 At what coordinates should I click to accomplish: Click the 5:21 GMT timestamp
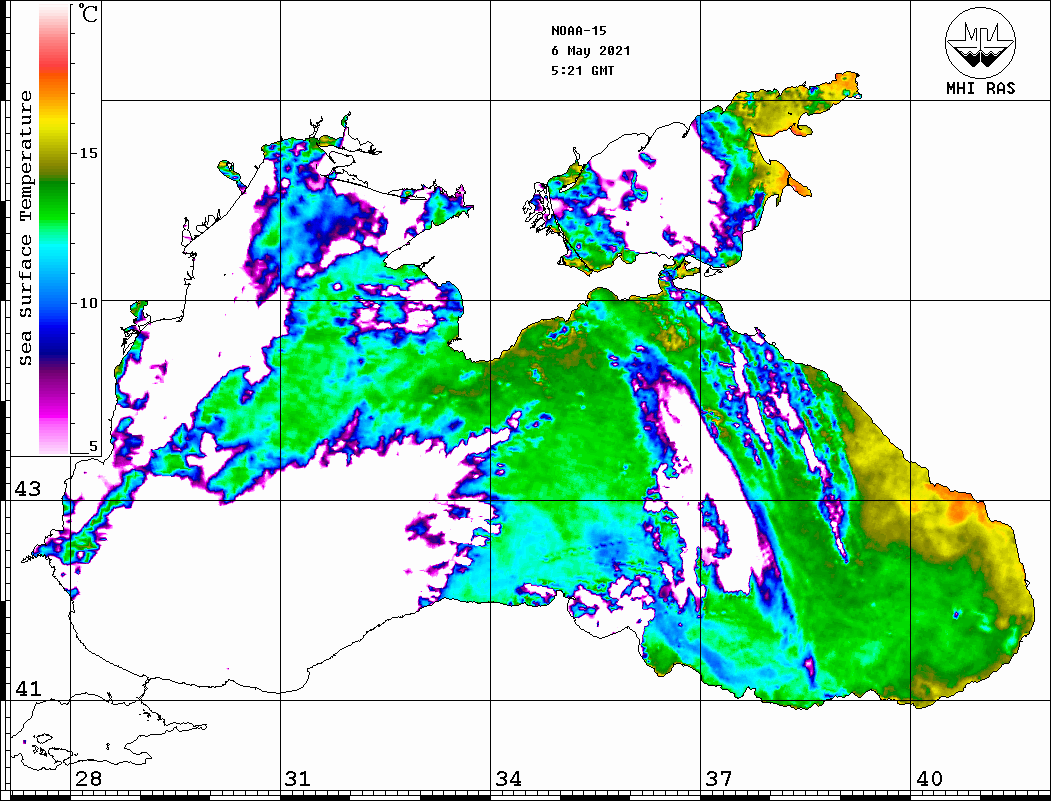583,71
